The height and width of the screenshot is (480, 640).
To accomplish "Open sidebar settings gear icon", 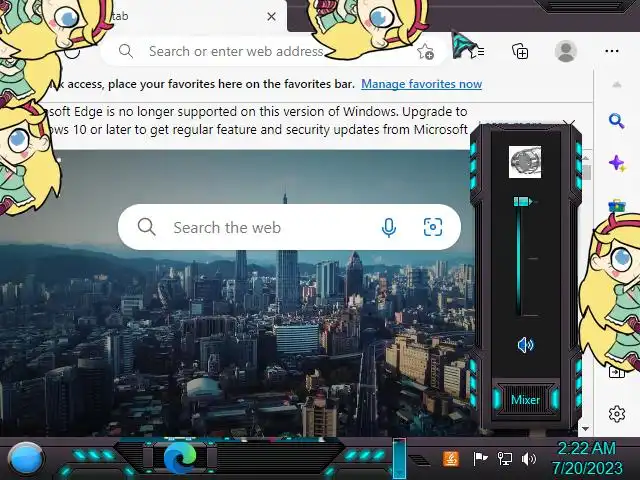I will [x=617, y=414].
